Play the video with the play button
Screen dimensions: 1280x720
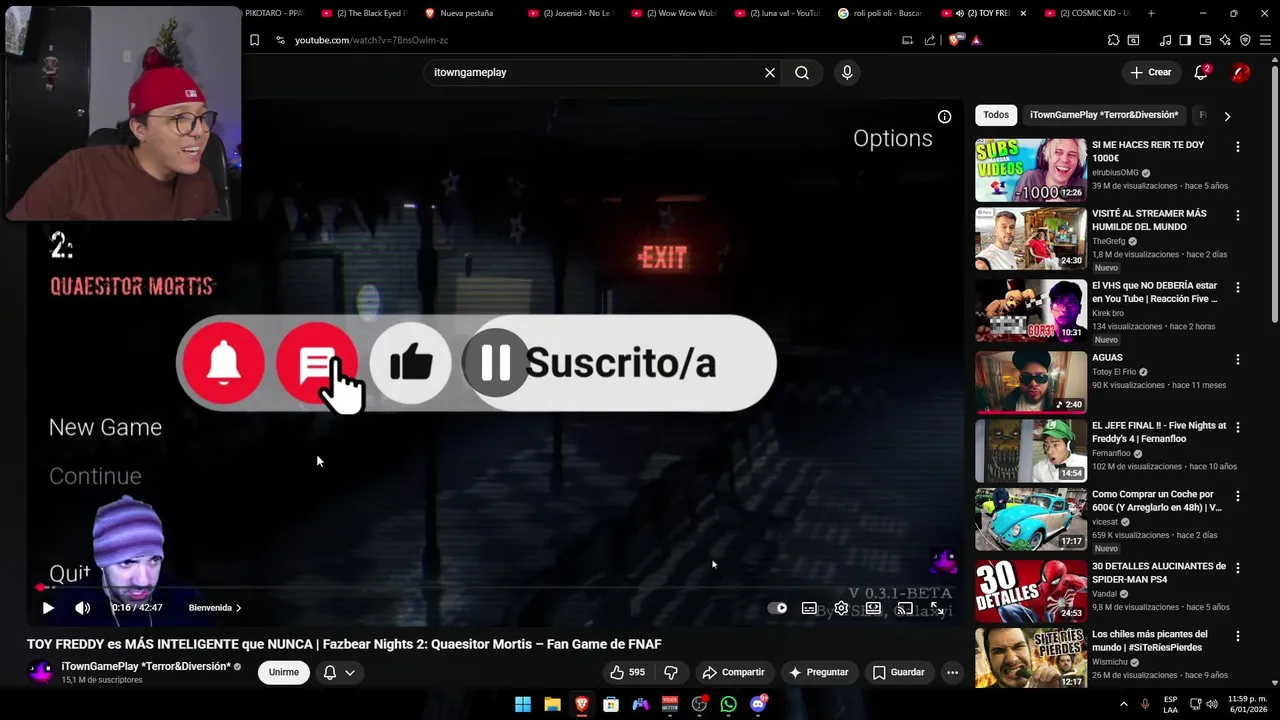tap(48, 608)
